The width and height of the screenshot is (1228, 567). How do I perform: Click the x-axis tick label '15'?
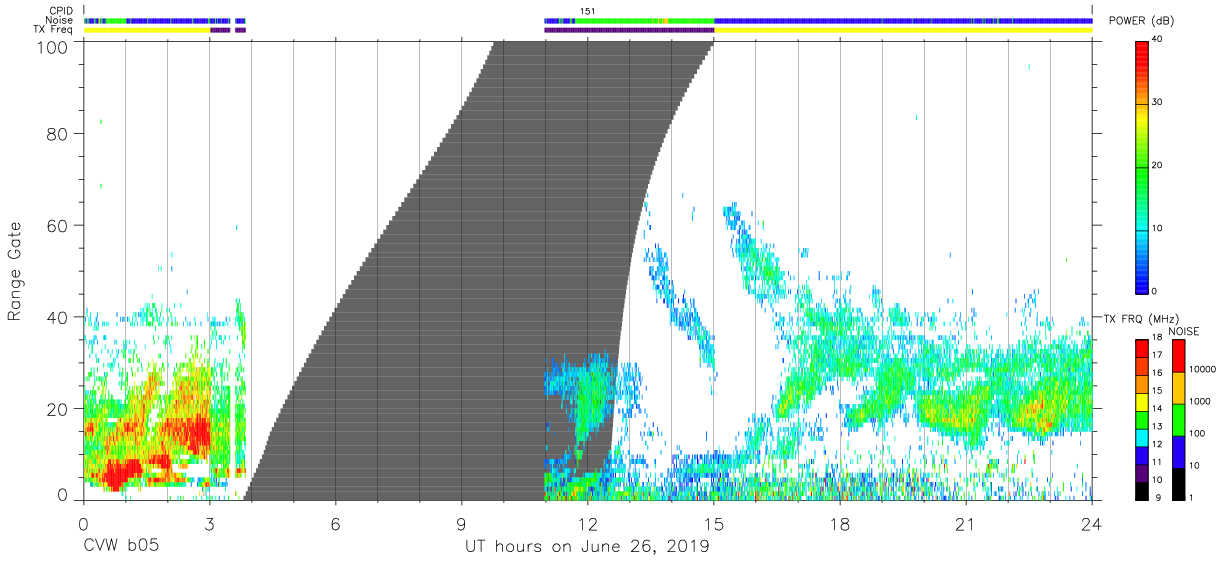coord(714,523)
